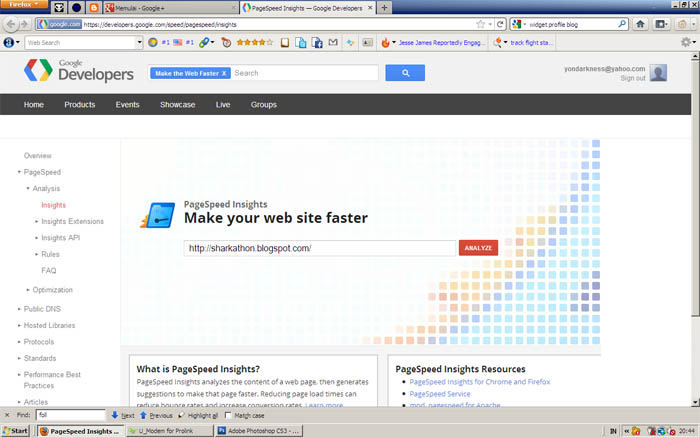Toggle Highlight all in the Find bar
The height and width of the screenshot is (438, 700).
(198, 415)
